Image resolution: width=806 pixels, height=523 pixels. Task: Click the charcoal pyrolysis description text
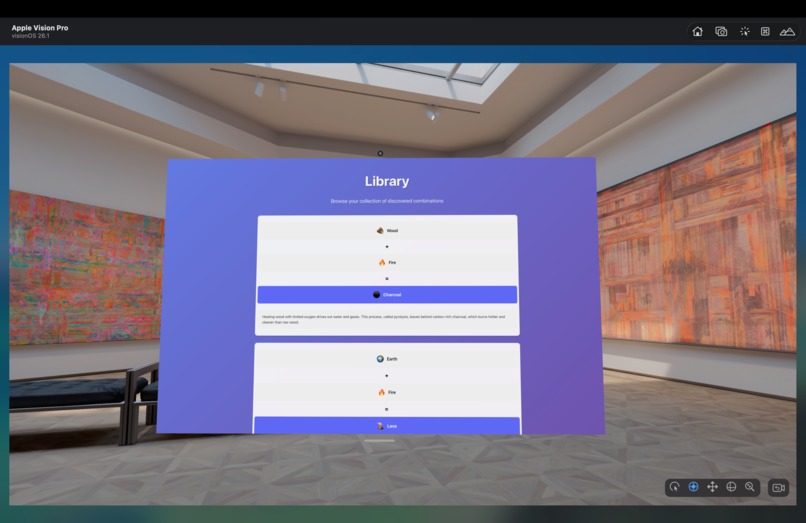click(383, 319)
